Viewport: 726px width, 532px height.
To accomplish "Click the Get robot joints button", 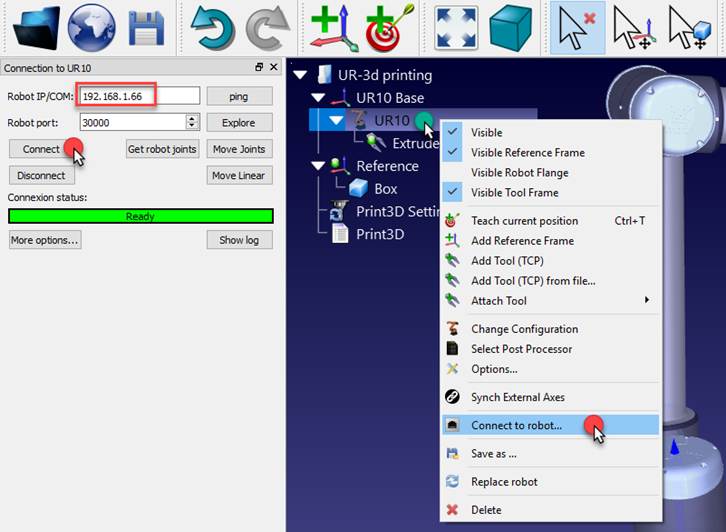I will (163, 149).
